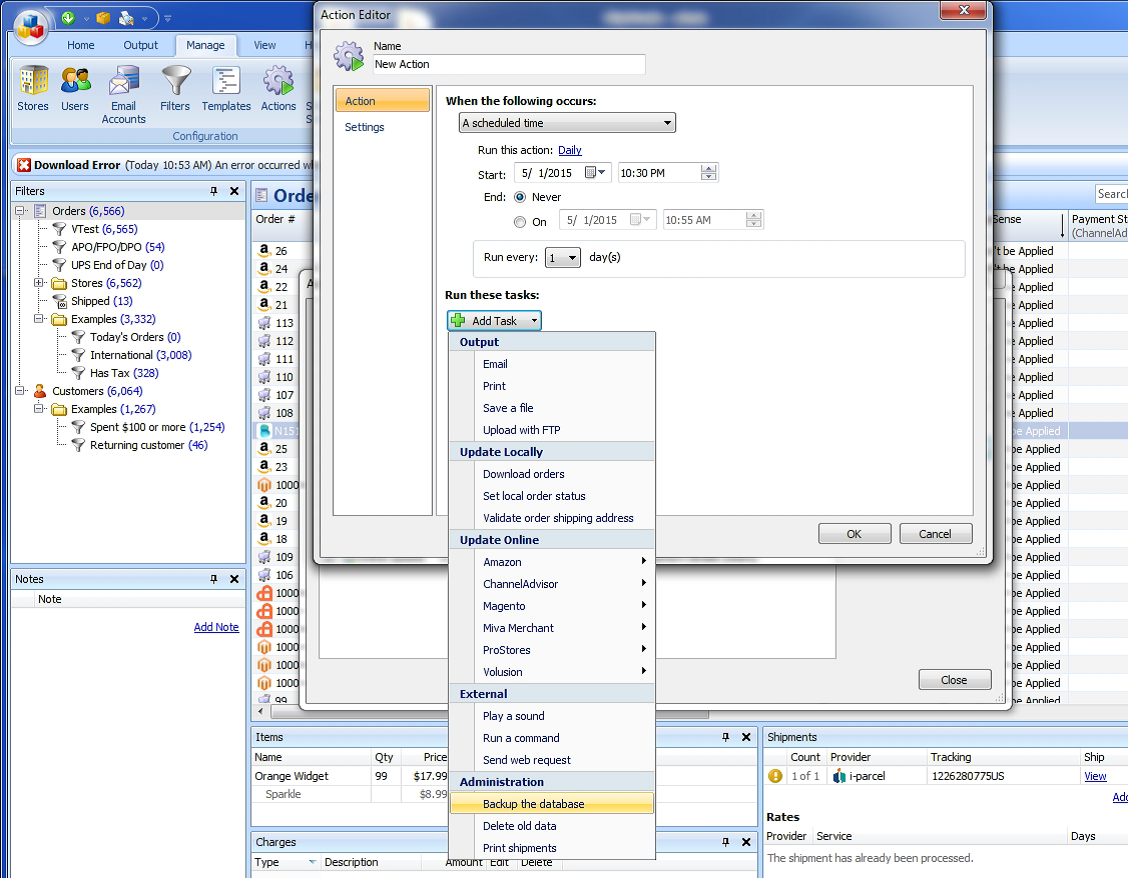The width and height of the screenshot is (1128, 878).
Task: Click Cancel in the Action Editor
Action: (x=935, y=534)
